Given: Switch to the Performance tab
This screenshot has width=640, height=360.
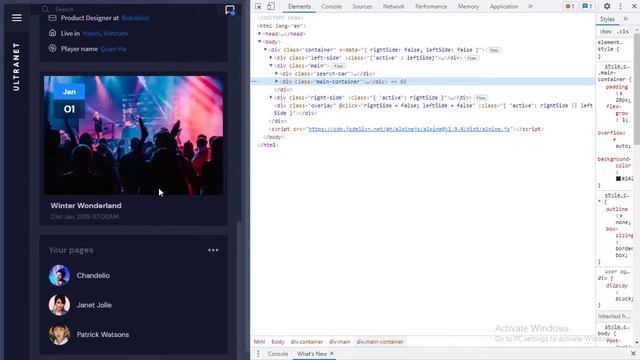Looking at the screenshot, I should pos(431,7).
